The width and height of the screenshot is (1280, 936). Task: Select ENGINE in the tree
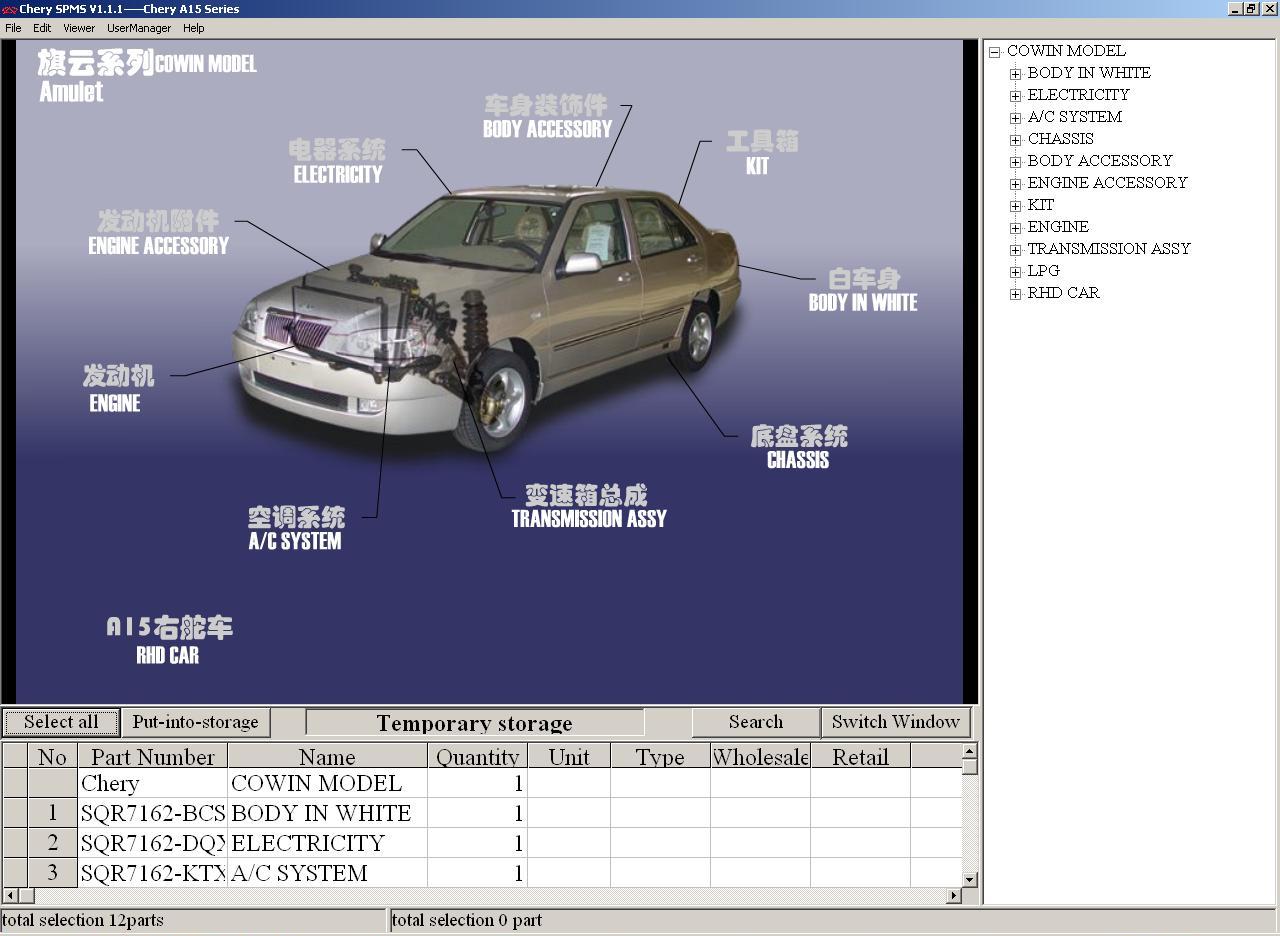tap(1058, 227)
